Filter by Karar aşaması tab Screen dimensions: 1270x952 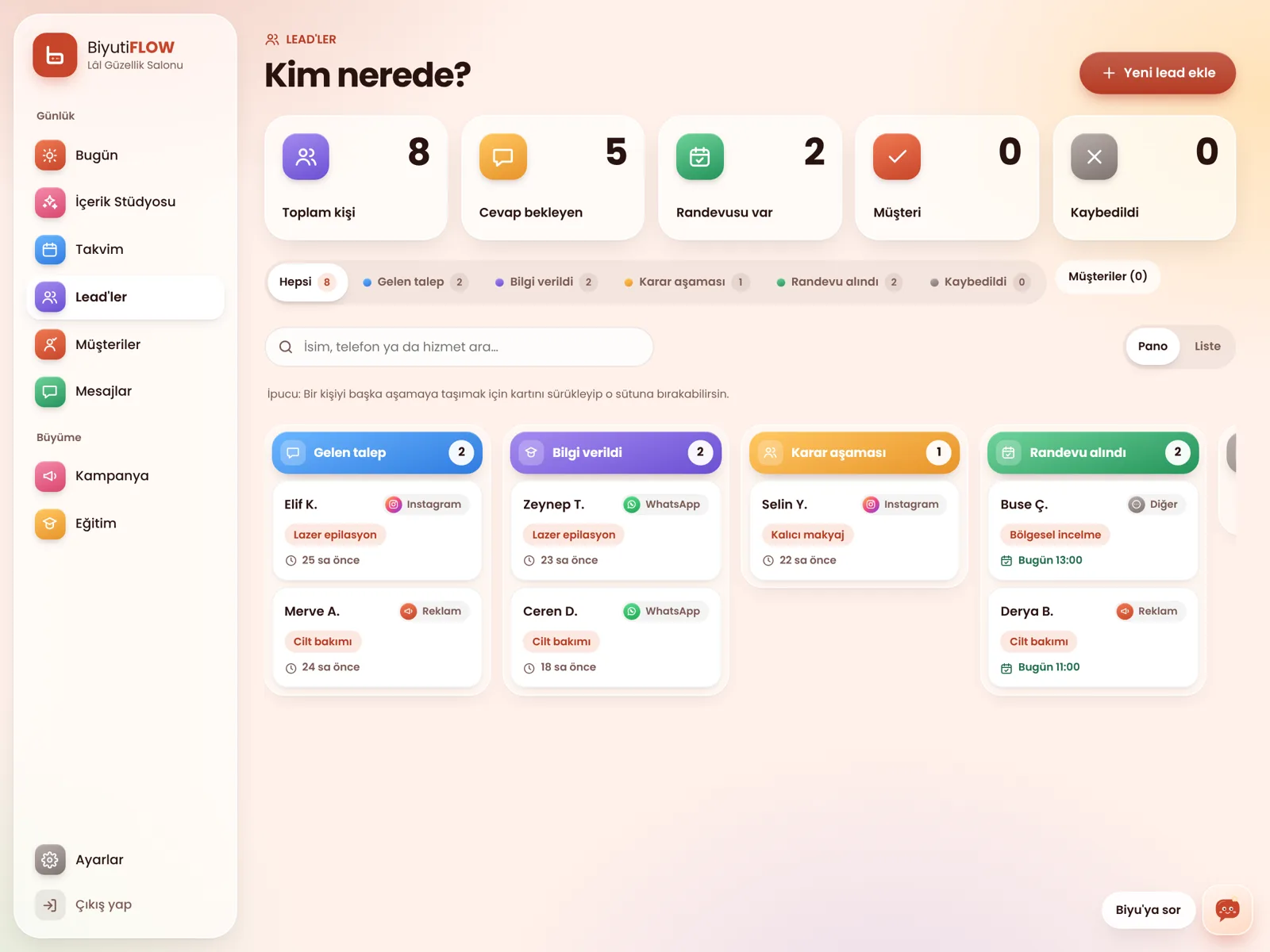tap(687, 282)
